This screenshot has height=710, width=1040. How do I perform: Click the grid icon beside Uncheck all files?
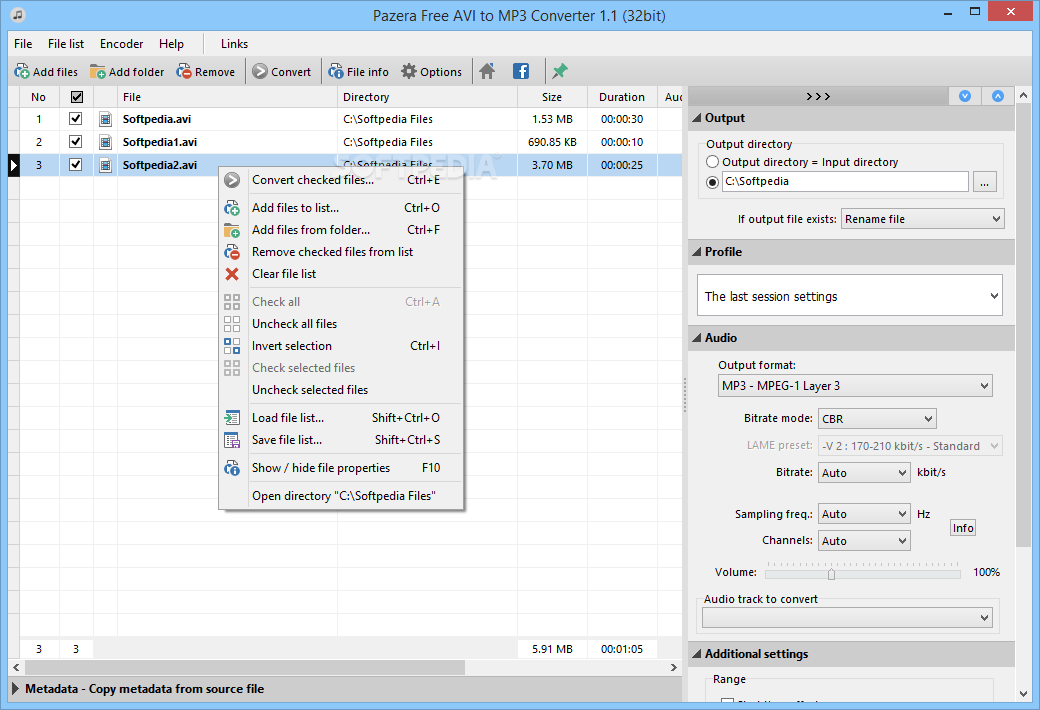(x=231, y=324)
